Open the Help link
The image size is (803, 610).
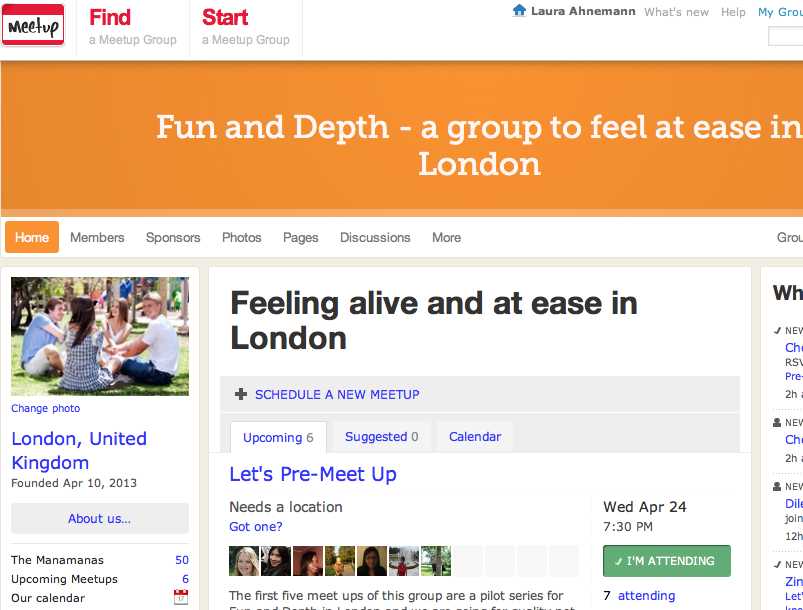coord(733,12)
